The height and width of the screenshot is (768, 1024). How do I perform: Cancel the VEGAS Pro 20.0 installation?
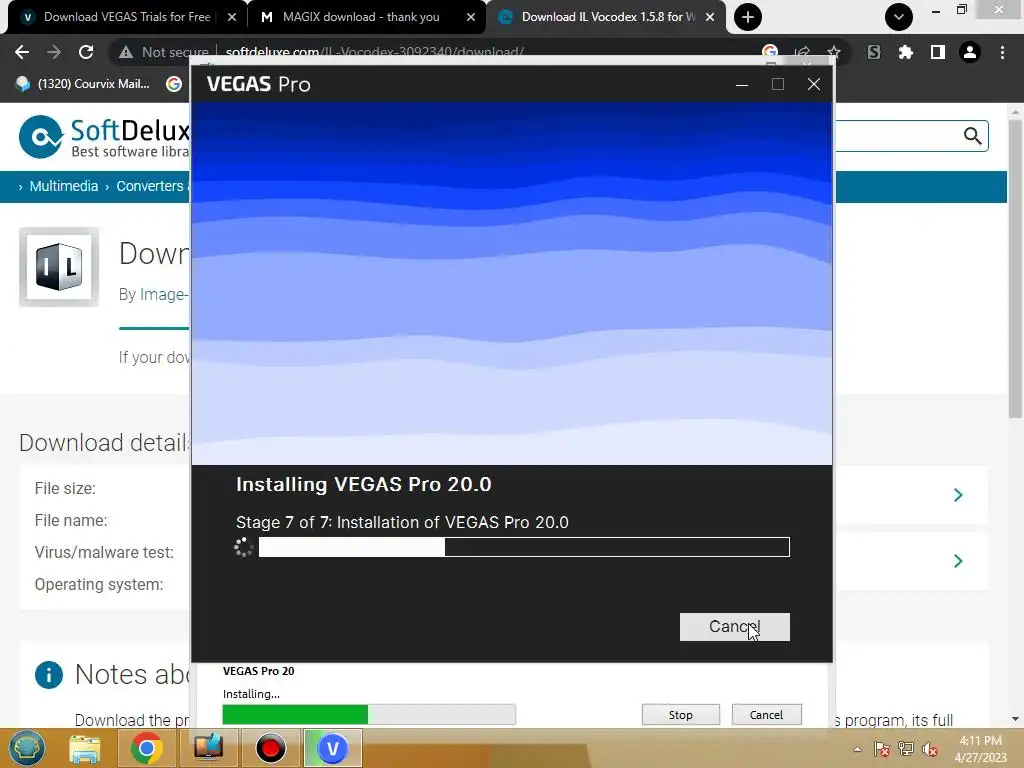pos(734,626)
